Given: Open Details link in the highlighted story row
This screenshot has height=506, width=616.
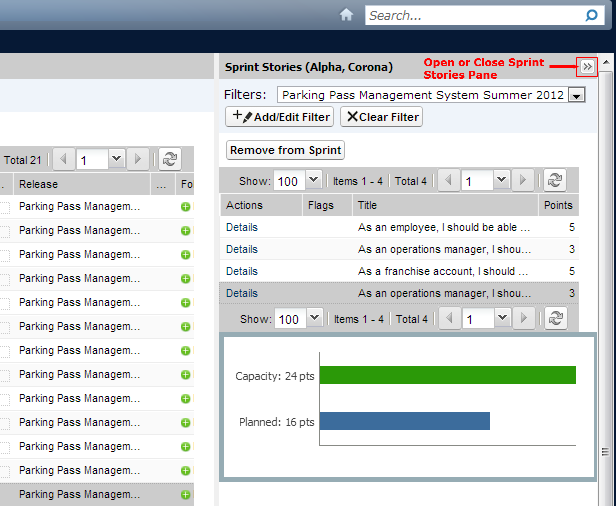Looking at the screenshot, I should pos(242,293).
